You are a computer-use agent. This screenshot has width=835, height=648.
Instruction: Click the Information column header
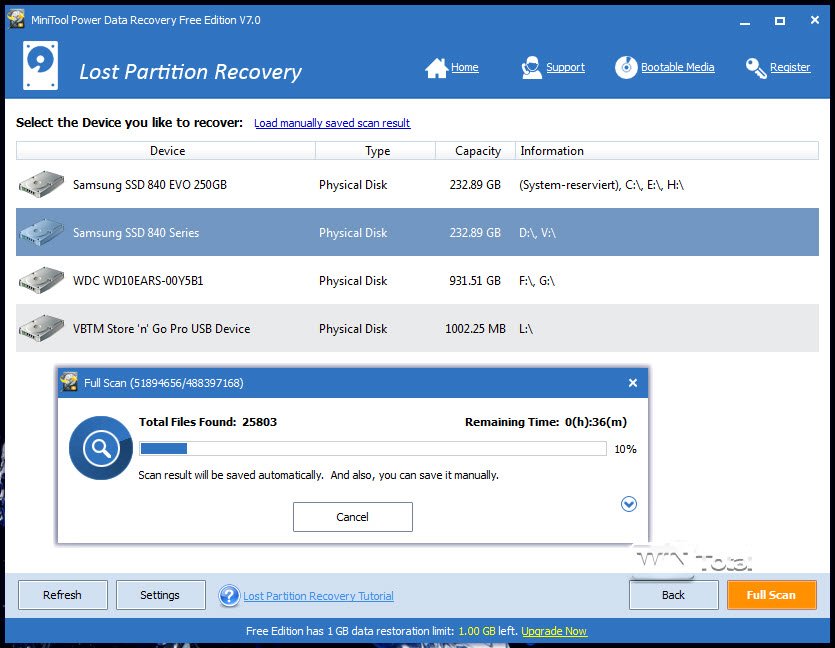[667, 151]
